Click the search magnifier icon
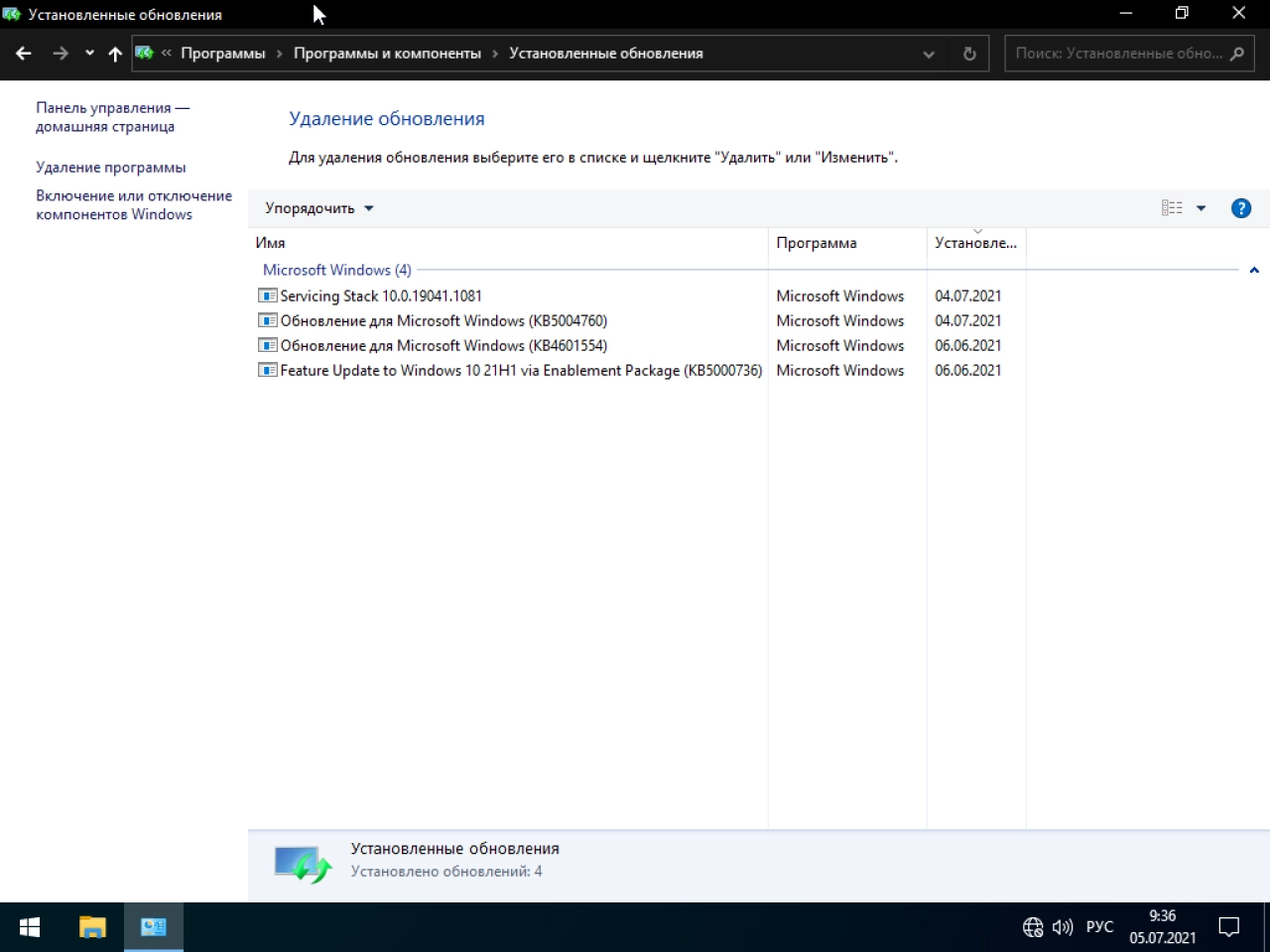This screenshot has height=952, width=1270. click(1237, 54)
